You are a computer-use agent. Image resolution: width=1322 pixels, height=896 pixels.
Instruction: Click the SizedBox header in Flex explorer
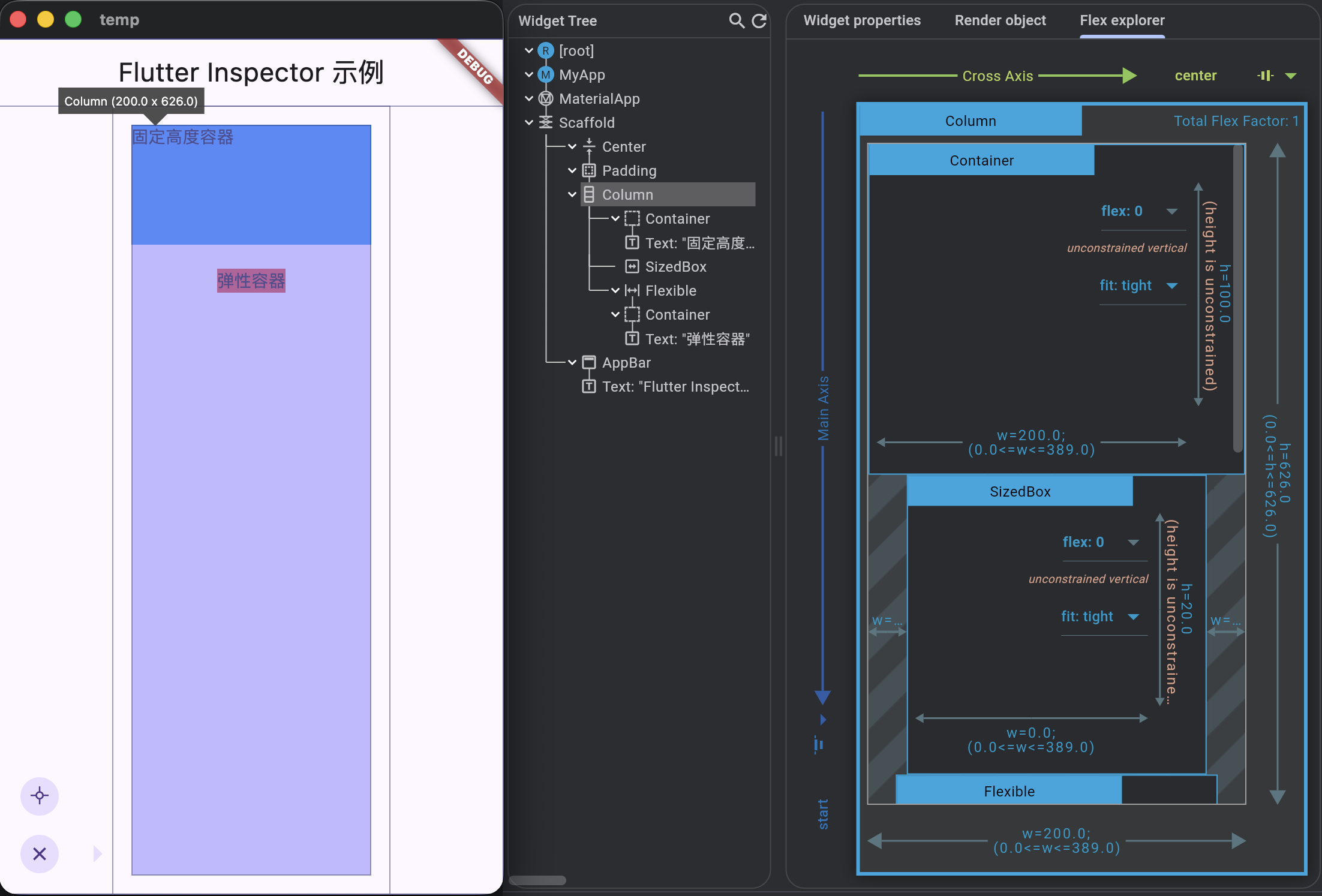1020,491
